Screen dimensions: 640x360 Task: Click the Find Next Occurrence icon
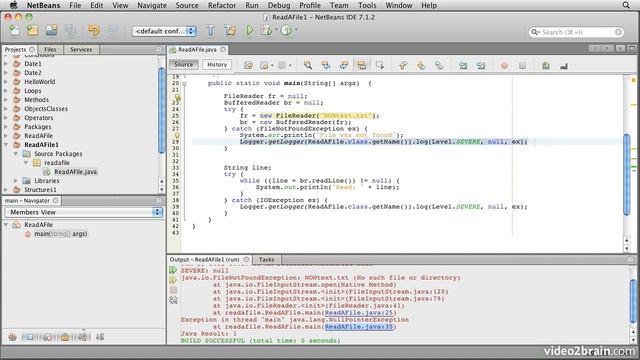[x=344, y=65]
